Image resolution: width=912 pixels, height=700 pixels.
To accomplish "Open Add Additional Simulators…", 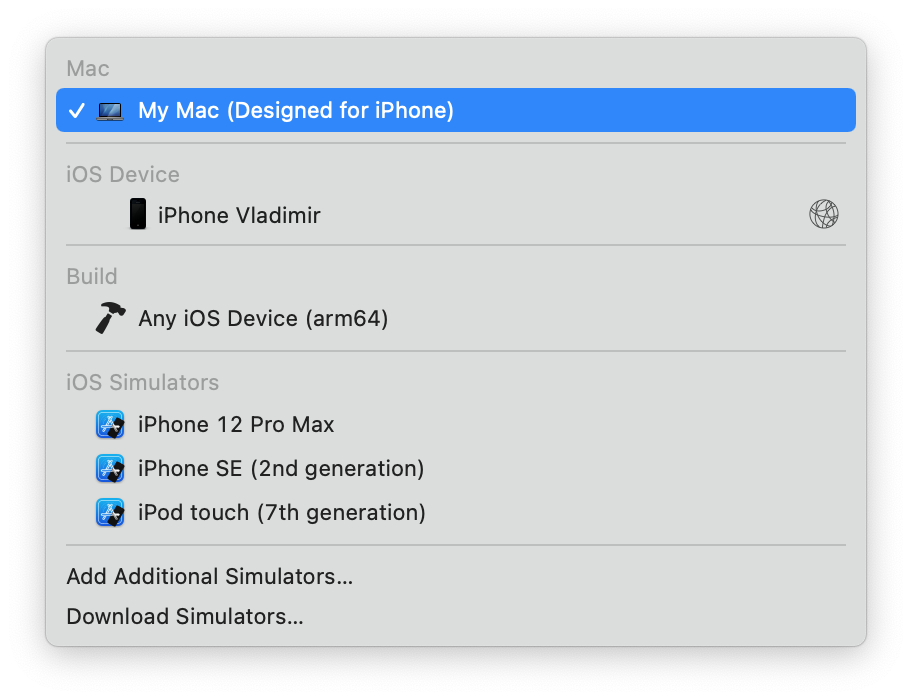I will coord(209,577).
